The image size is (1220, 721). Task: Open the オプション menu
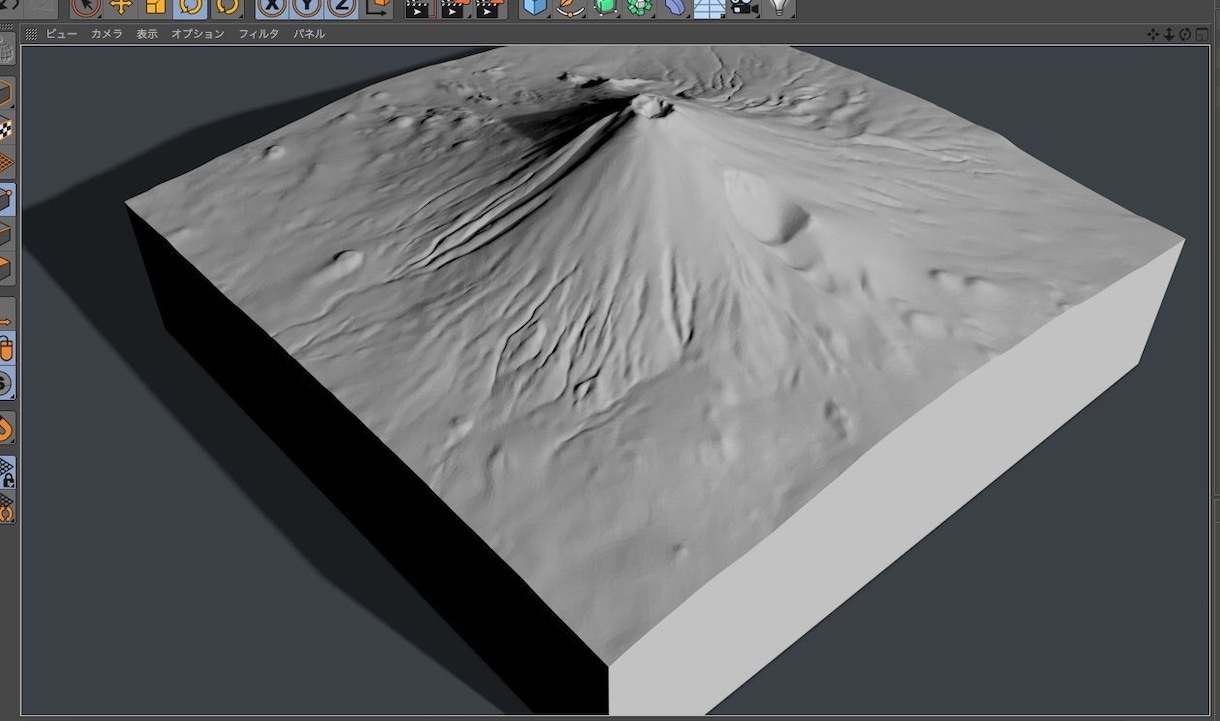click(198, 33)
